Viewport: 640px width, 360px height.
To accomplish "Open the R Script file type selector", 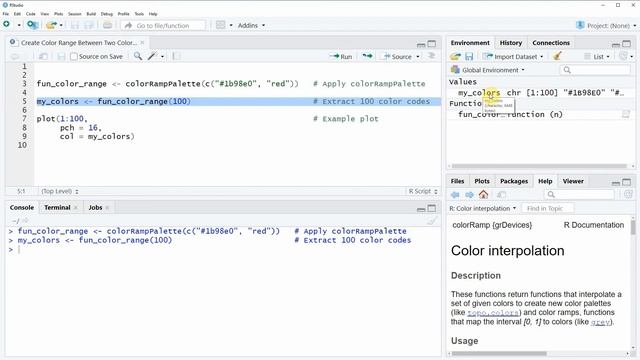I will pos(423,191).
